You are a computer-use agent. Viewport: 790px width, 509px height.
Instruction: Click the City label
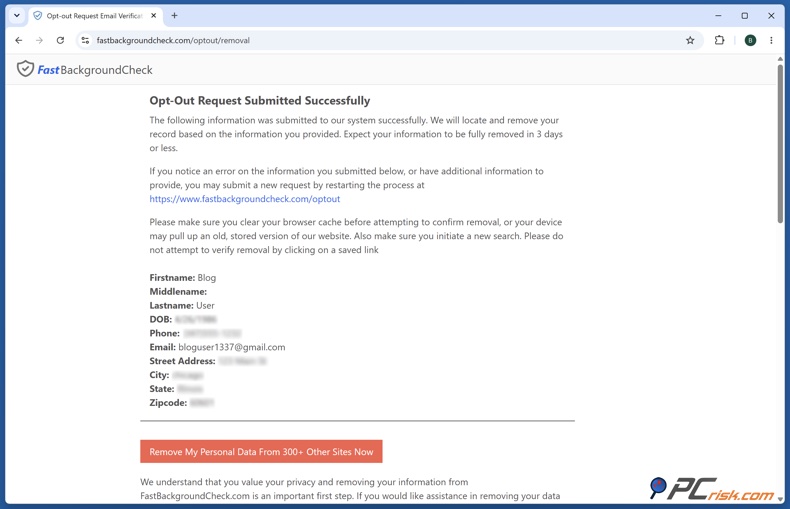pyautogui.click(x=159, y=375)
